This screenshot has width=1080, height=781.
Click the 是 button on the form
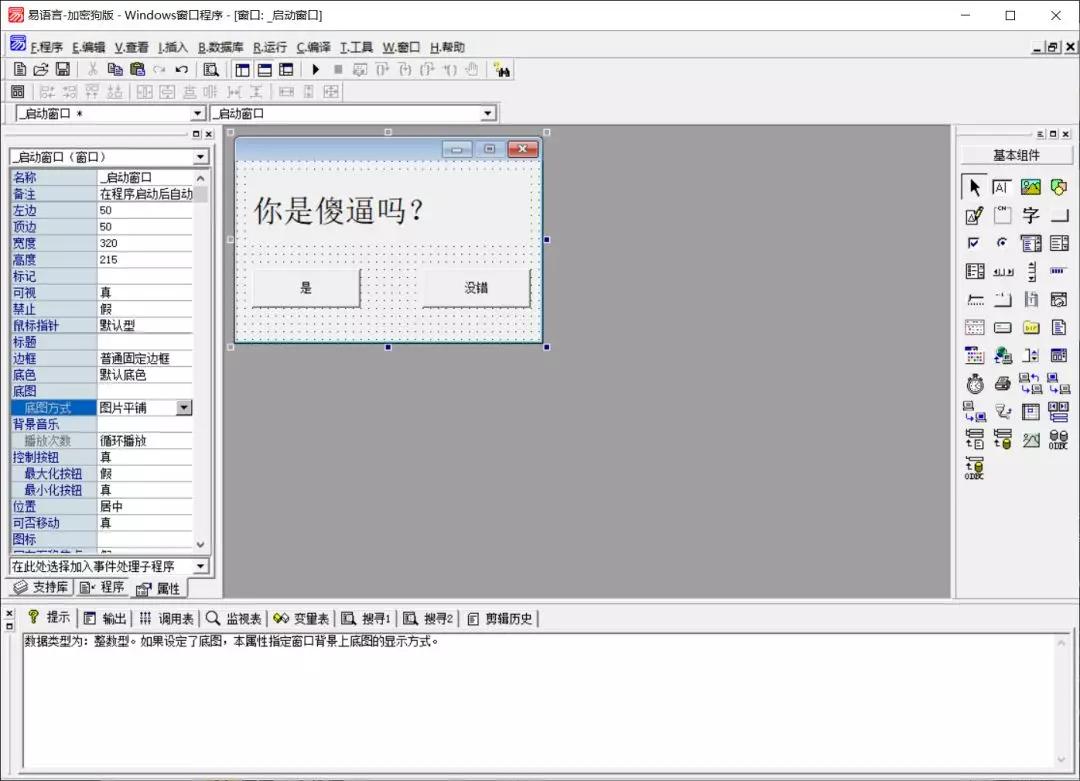(x=305, y=288)
